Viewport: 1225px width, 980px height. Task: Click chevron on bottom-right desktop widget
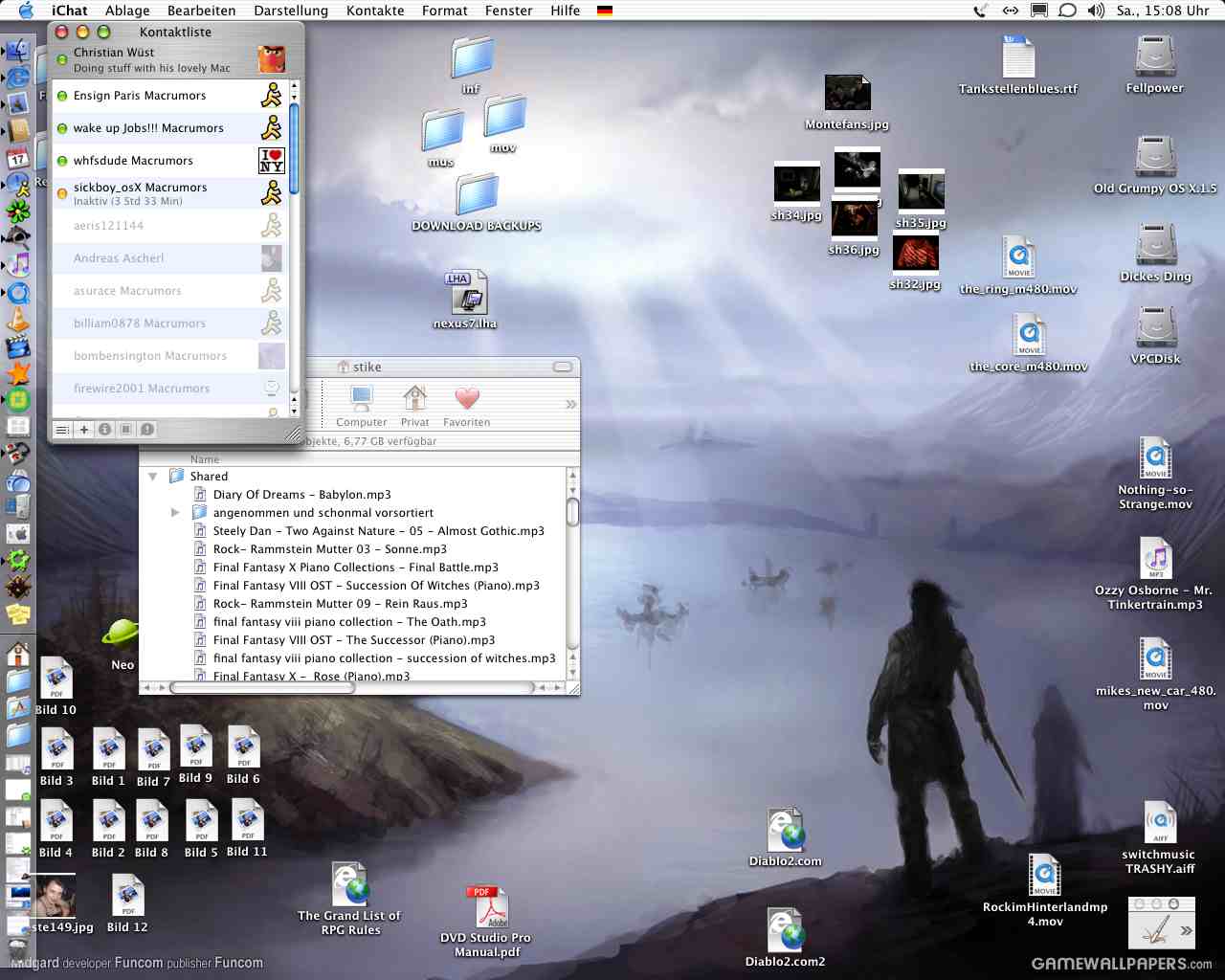(1186, 930)
